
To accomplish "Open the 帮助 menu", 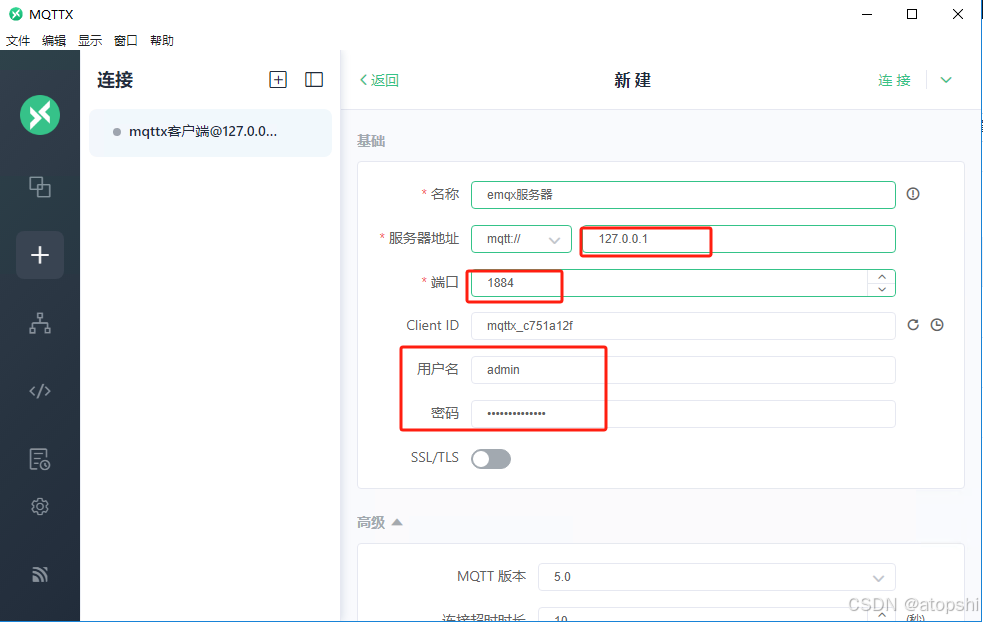I will (x=161, y=40).
